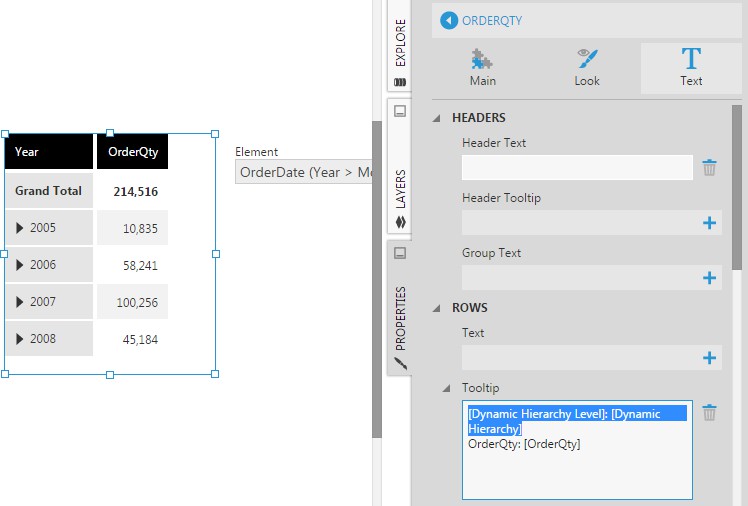Image resolution: width=748 pixels, height=506 pixels.
Task: Click the OrderQty column header
Action: click(x=132, y=152)
